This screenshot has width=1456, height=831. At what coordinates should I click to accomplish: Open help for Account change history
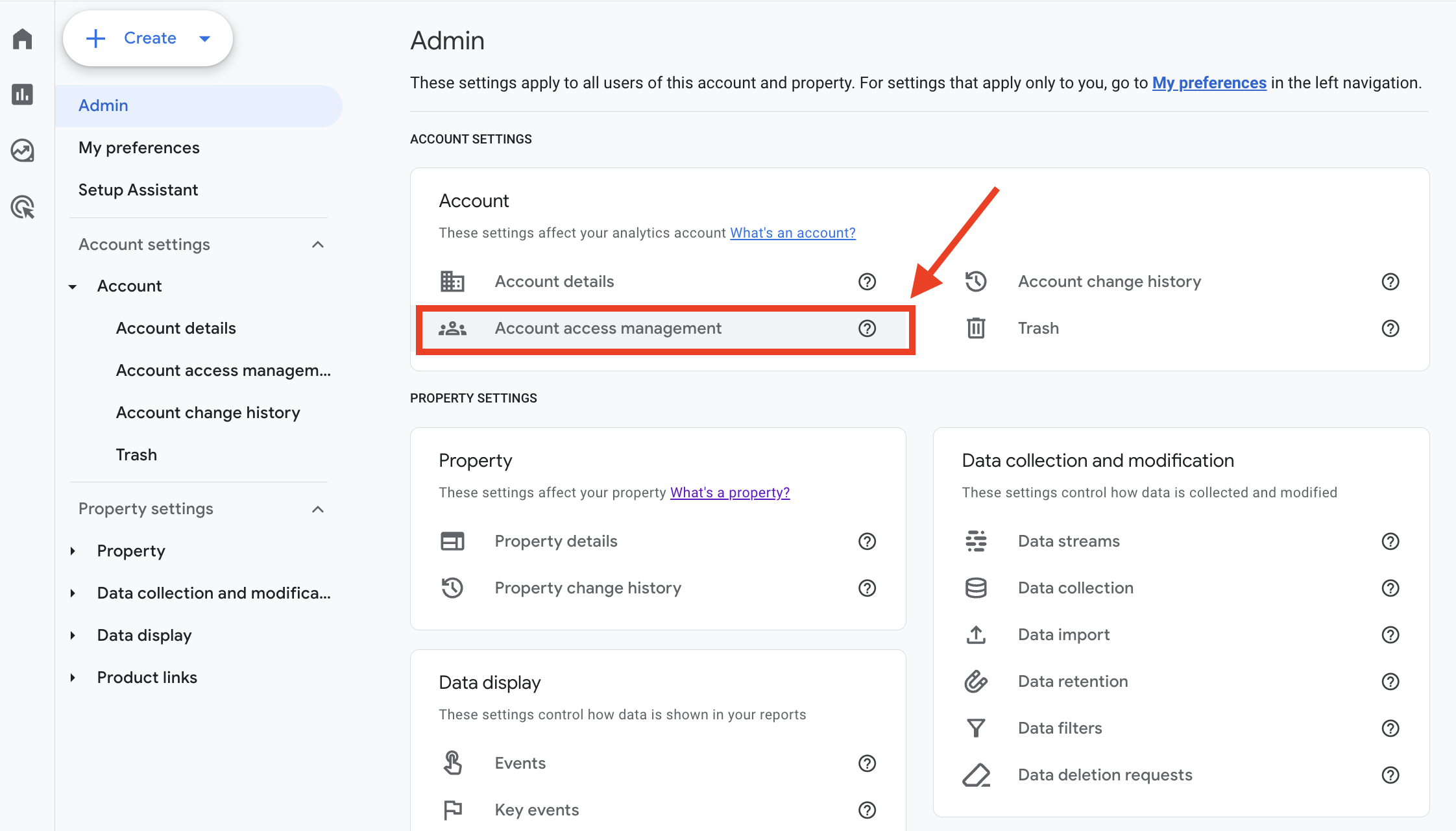click(1390, 281)
